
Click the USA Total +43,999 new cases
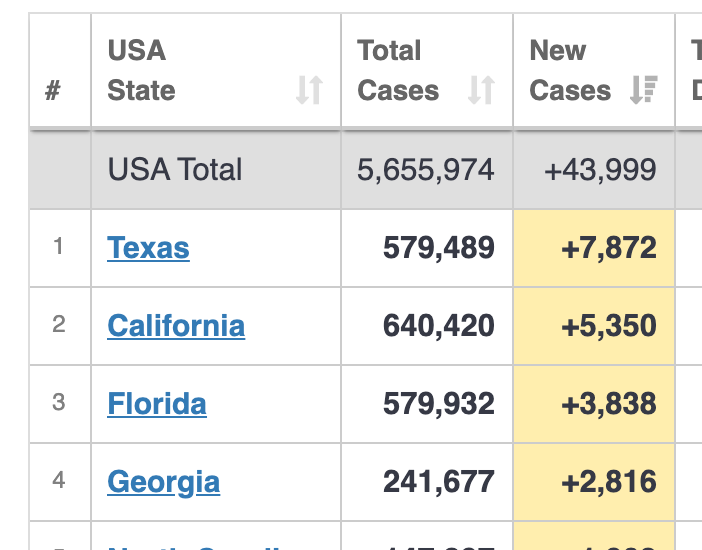pos(600,170)
